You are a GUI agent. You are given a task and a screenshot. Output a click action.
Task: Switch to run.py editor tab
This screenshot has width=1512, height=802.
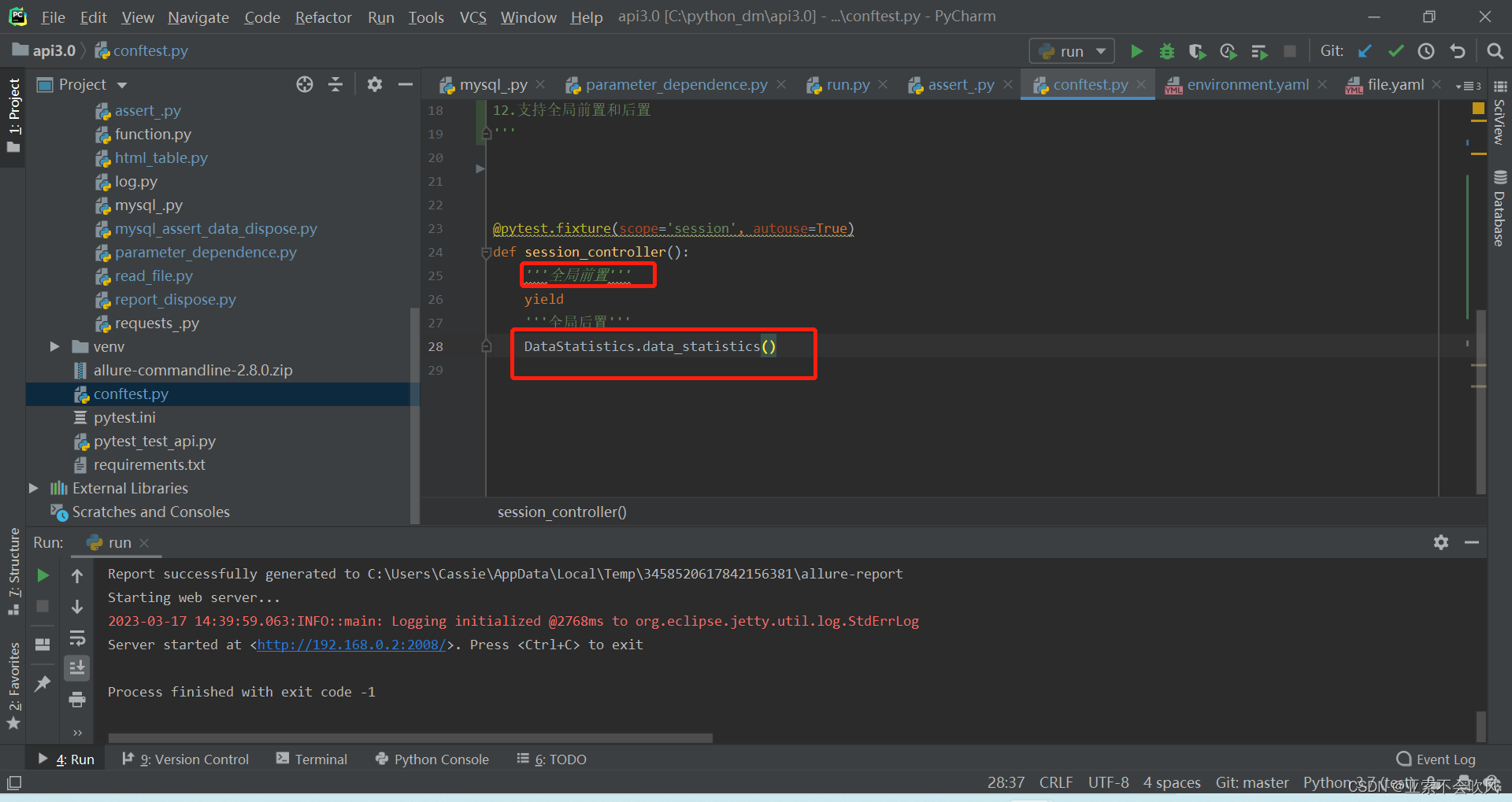click(x=848, y=84)
